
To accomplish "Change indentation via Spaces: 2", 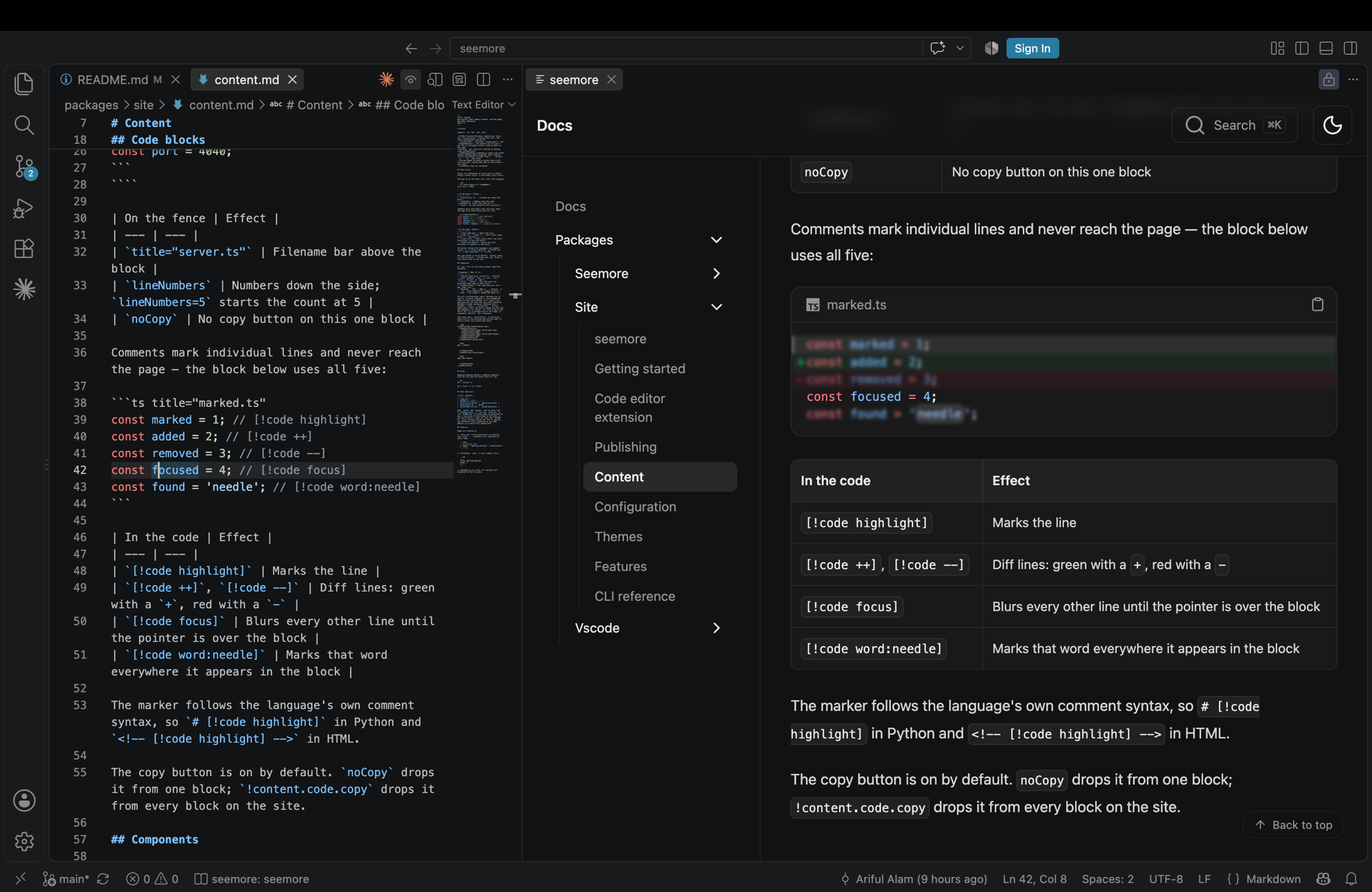I will point(1107,879).
